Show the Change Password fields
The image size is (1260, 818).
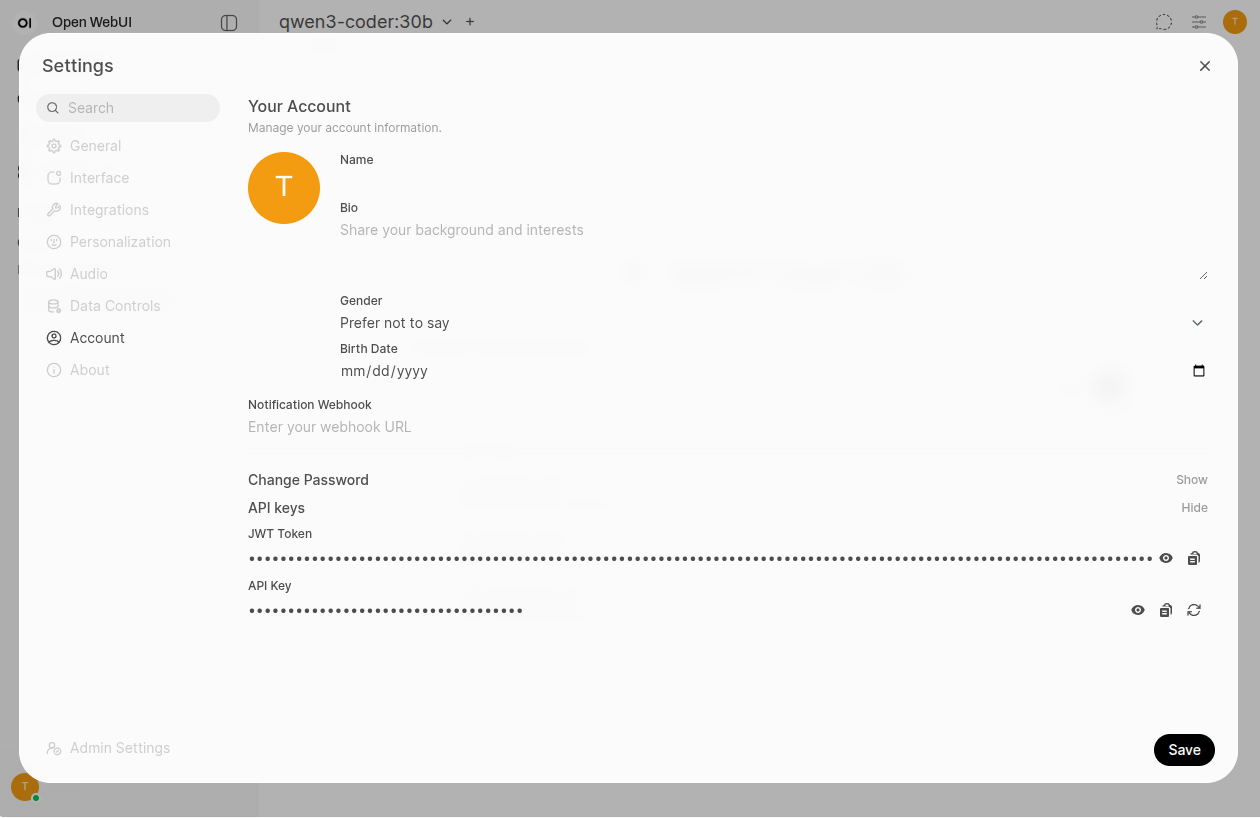point(1191,480)
